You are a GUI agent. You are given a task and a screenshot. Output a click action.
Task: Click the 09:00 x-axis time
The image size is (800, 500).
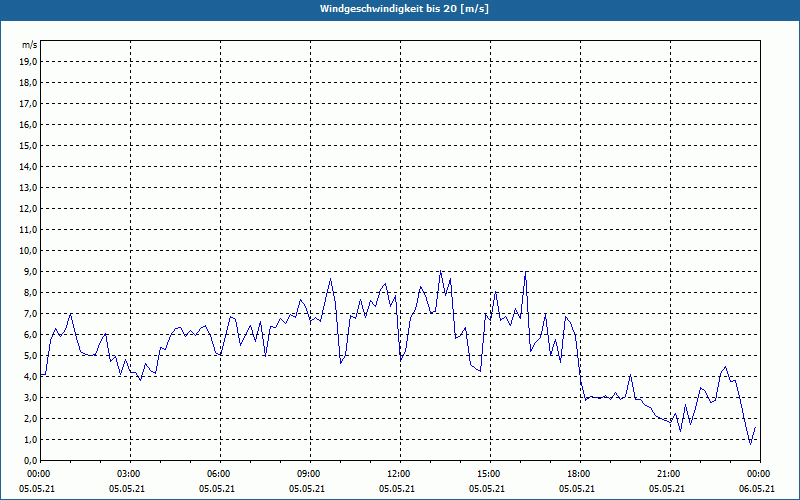click(x=309, y=474)
